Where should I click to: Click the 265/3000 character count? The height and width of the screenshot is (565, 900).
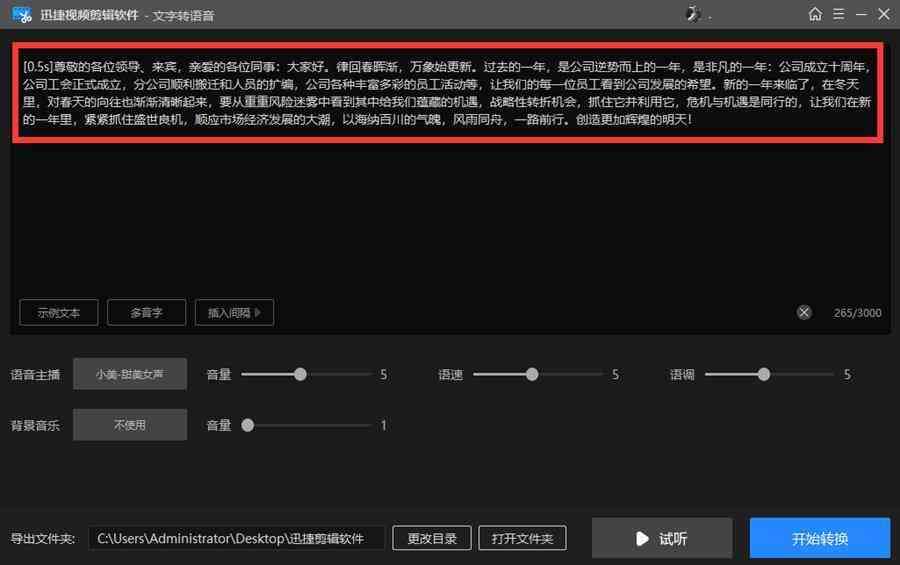(x=858, y=313)
